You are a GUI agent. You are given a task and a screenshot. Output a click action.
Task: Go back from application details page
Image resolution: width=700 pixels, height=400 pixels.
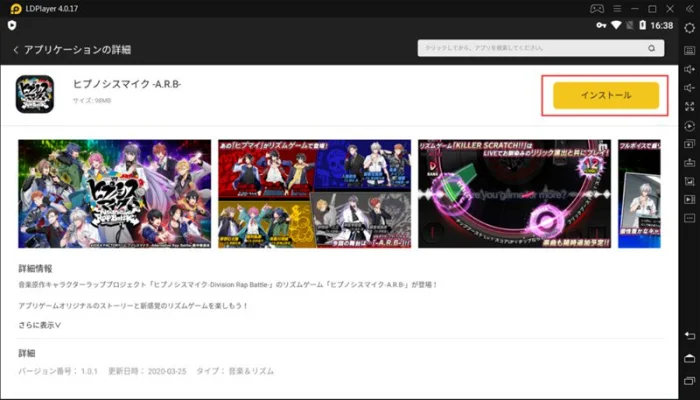[16, 50]
